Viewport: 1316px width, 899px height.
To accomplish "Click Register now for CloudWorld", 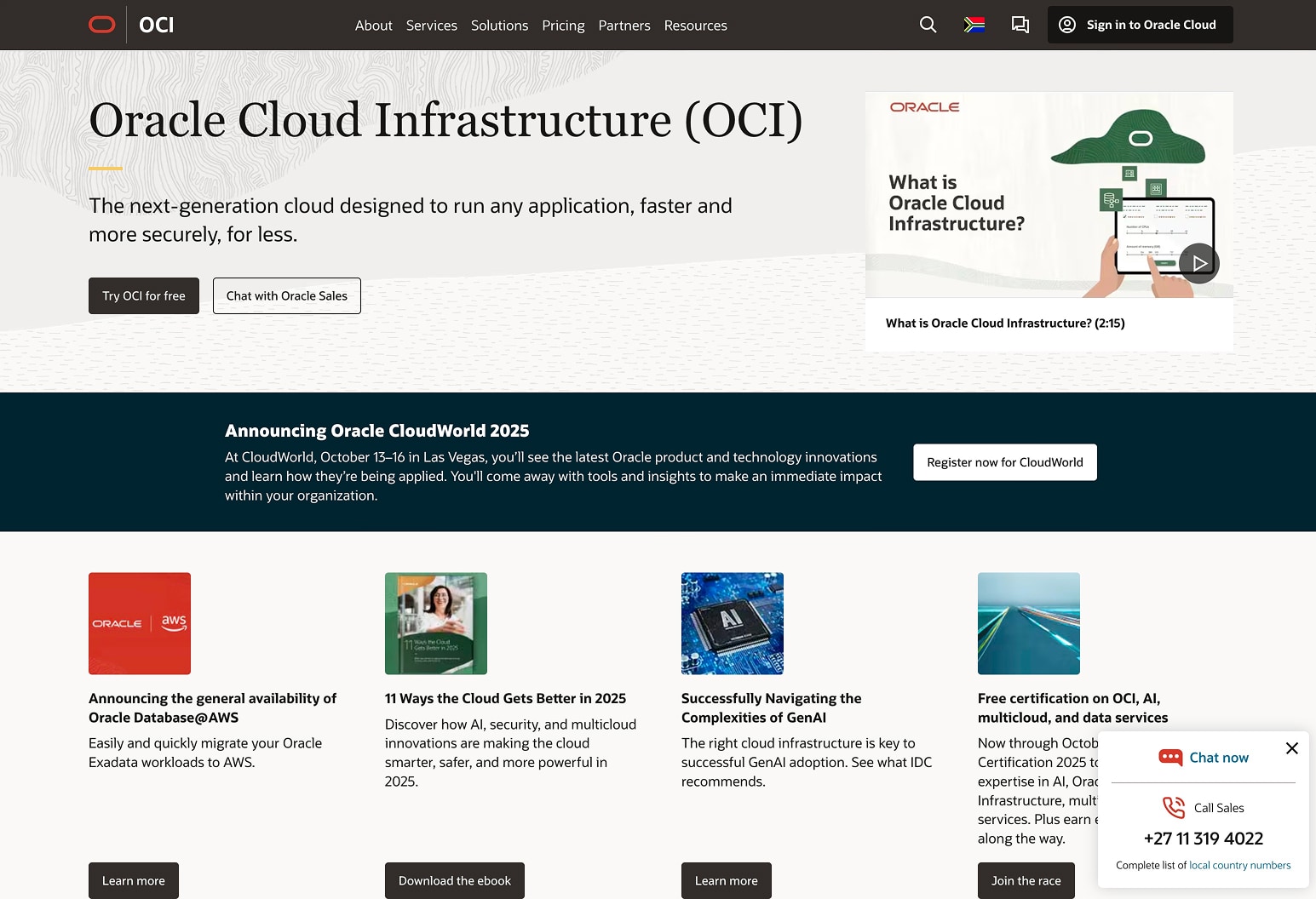I will tap(1005, 462).
